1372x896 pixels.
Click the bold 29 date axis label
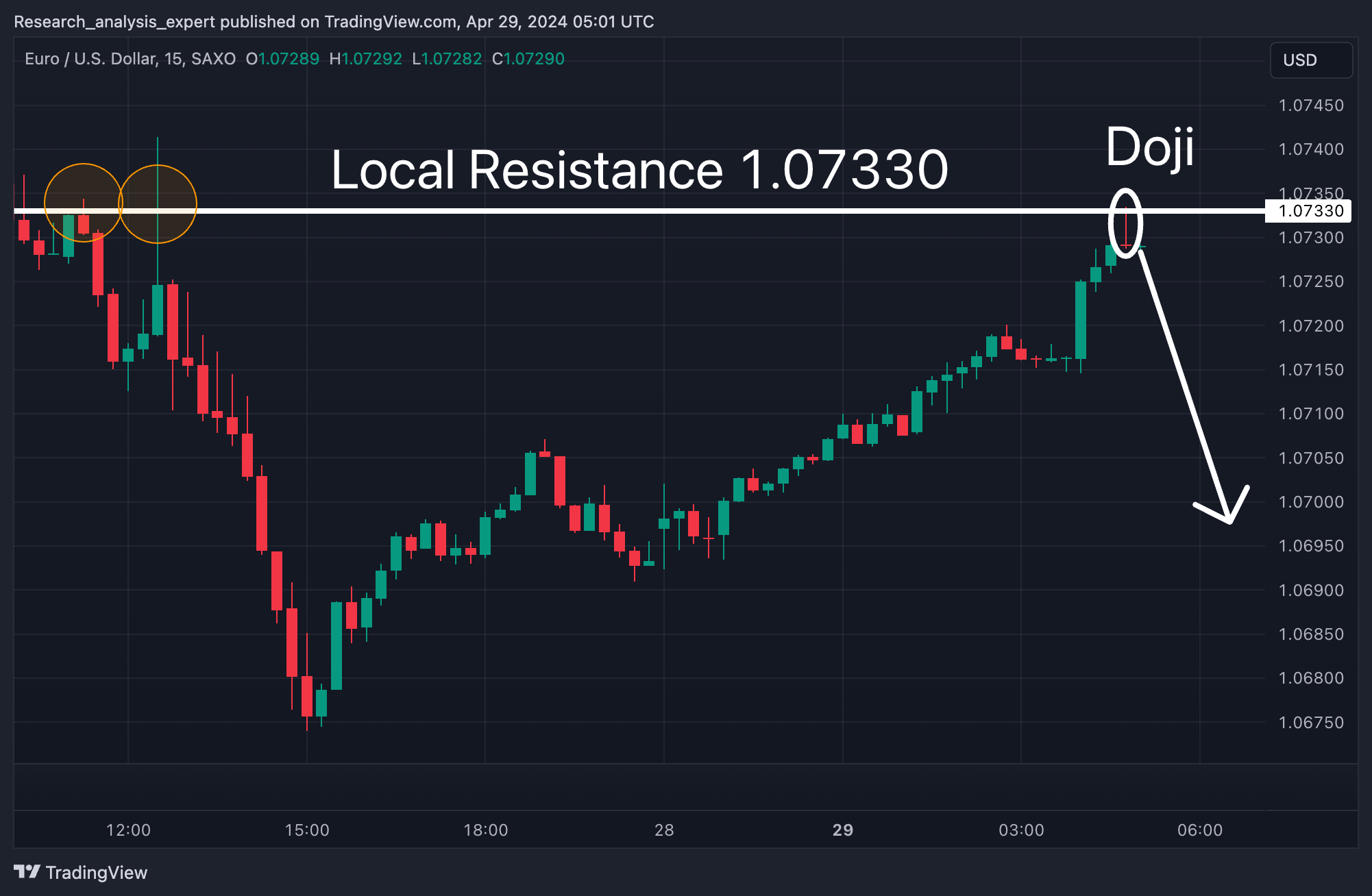pos(842,830)
